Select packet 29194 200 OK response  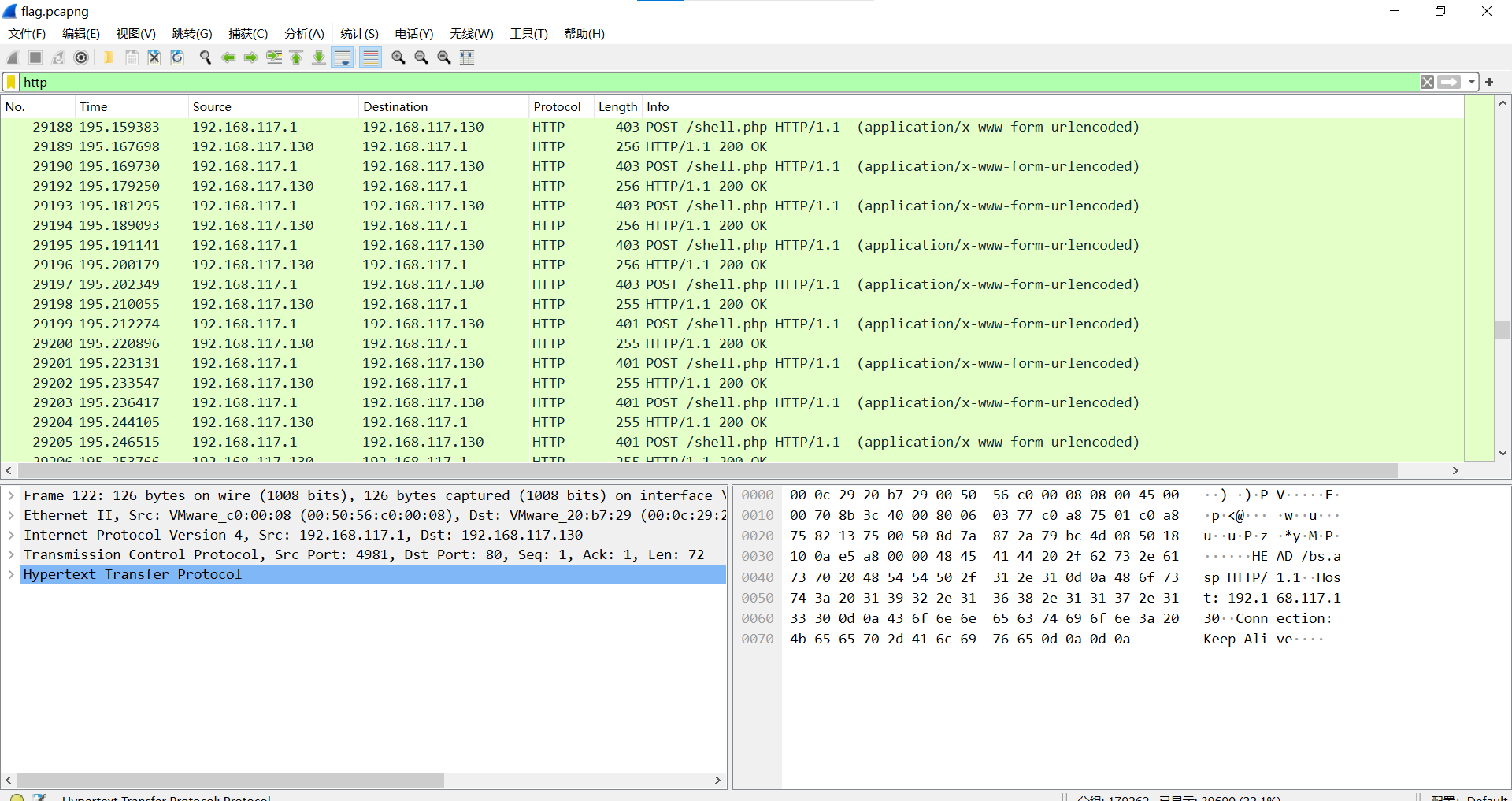click(x=732, y=225)
